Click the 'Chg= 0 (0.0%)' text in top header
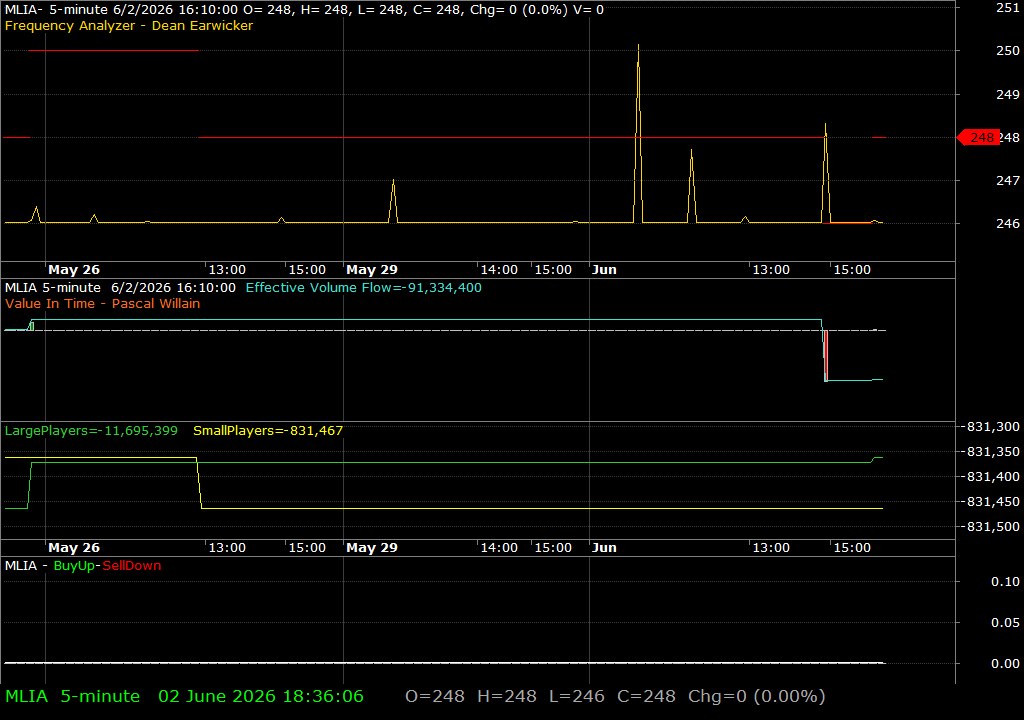This screenshot has width=1024, height=720. [x=519, y=10]
